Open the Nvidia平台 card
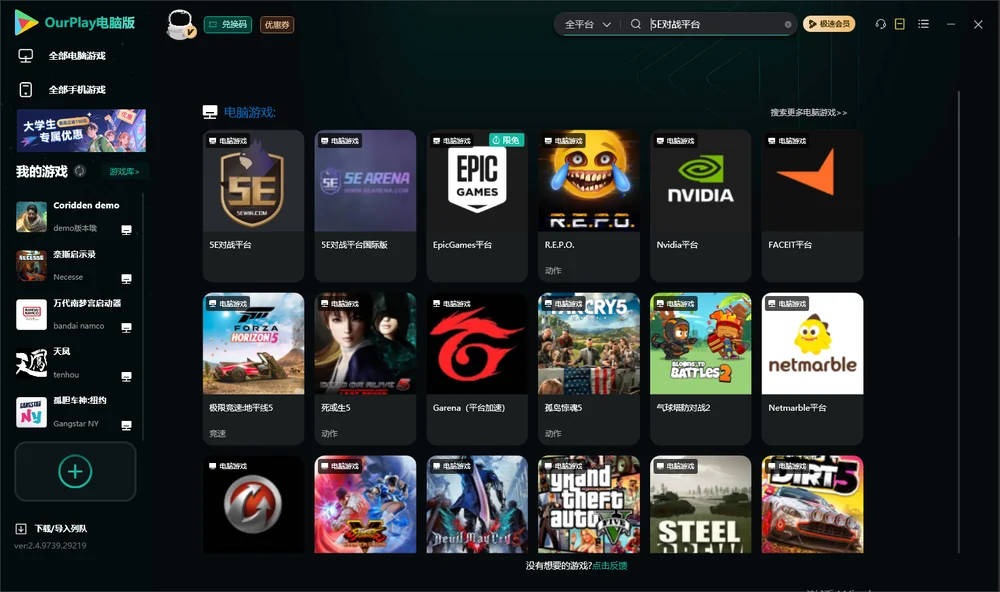The image size is (1000, 592). [x=701, y=205]
